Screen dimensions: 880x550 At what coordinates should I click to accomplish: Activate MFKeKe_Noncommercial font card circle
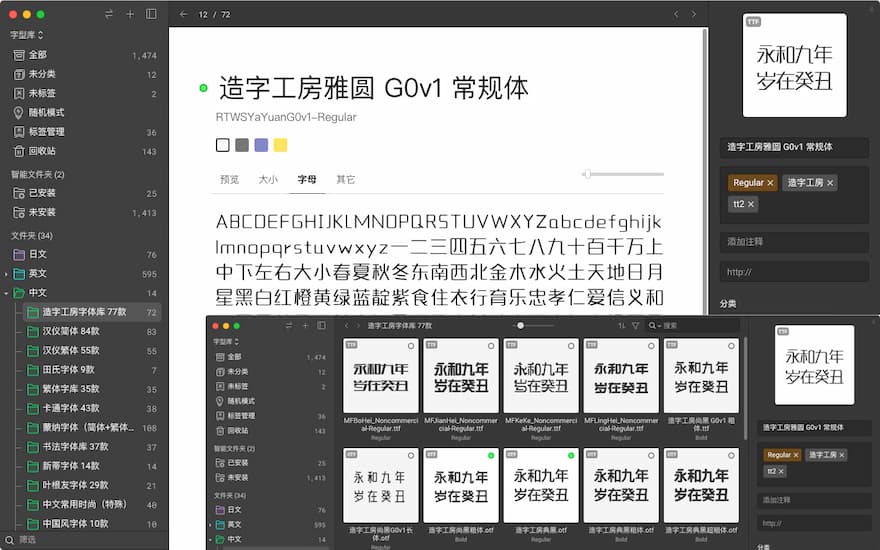pyautogui.click(x=571, y=346)
